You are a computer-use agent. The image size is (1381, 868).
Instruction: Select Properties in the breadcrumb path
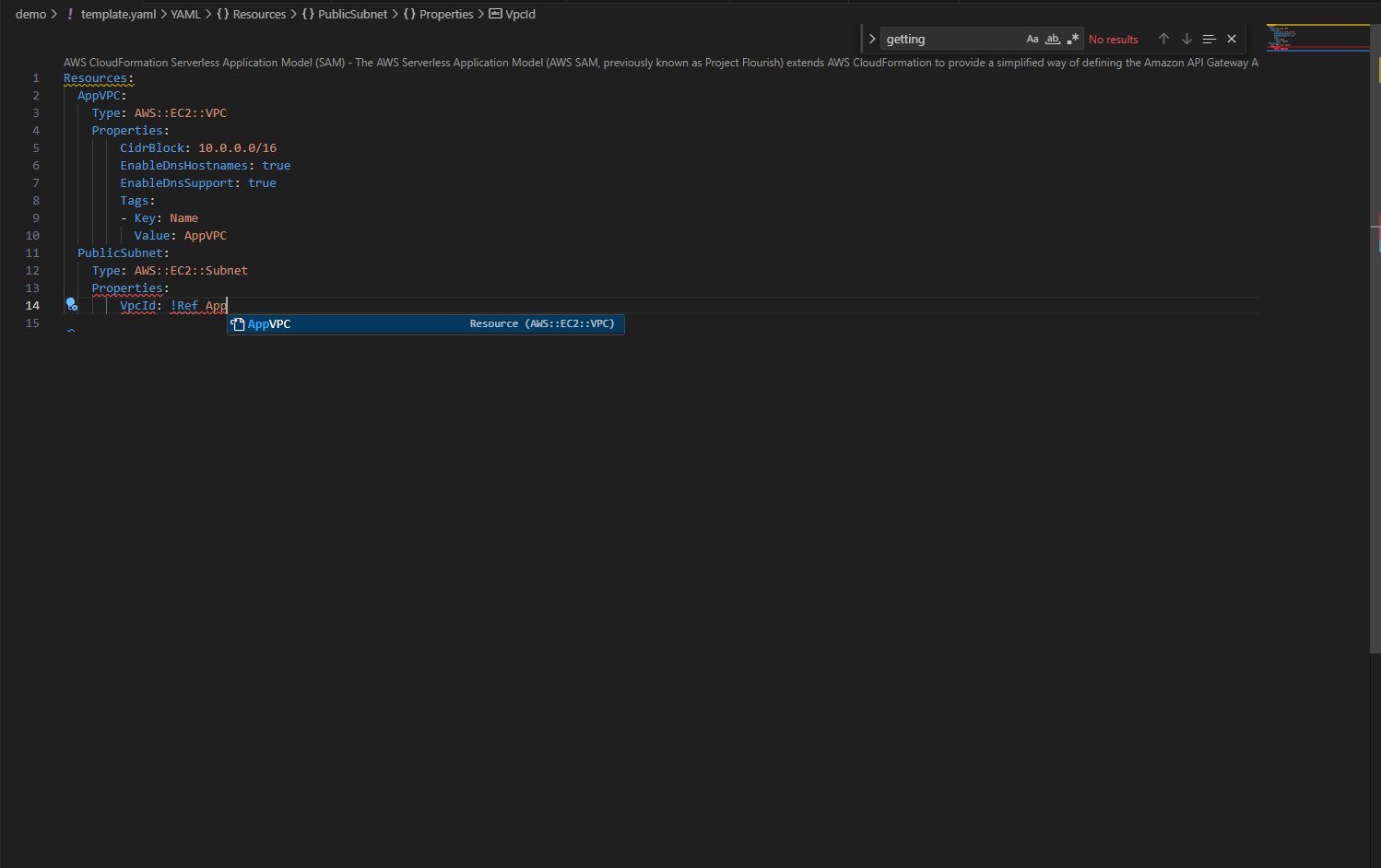pyautogui.click(x=446, y=14)
